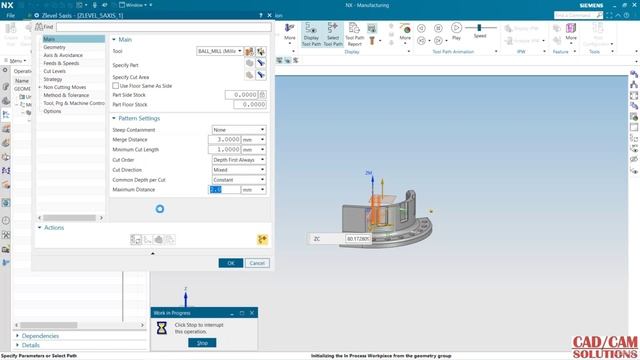Viewport: 640px width, 360px height.
Task: Click Specify Cut Area selection icon
Action: point(249,75)
